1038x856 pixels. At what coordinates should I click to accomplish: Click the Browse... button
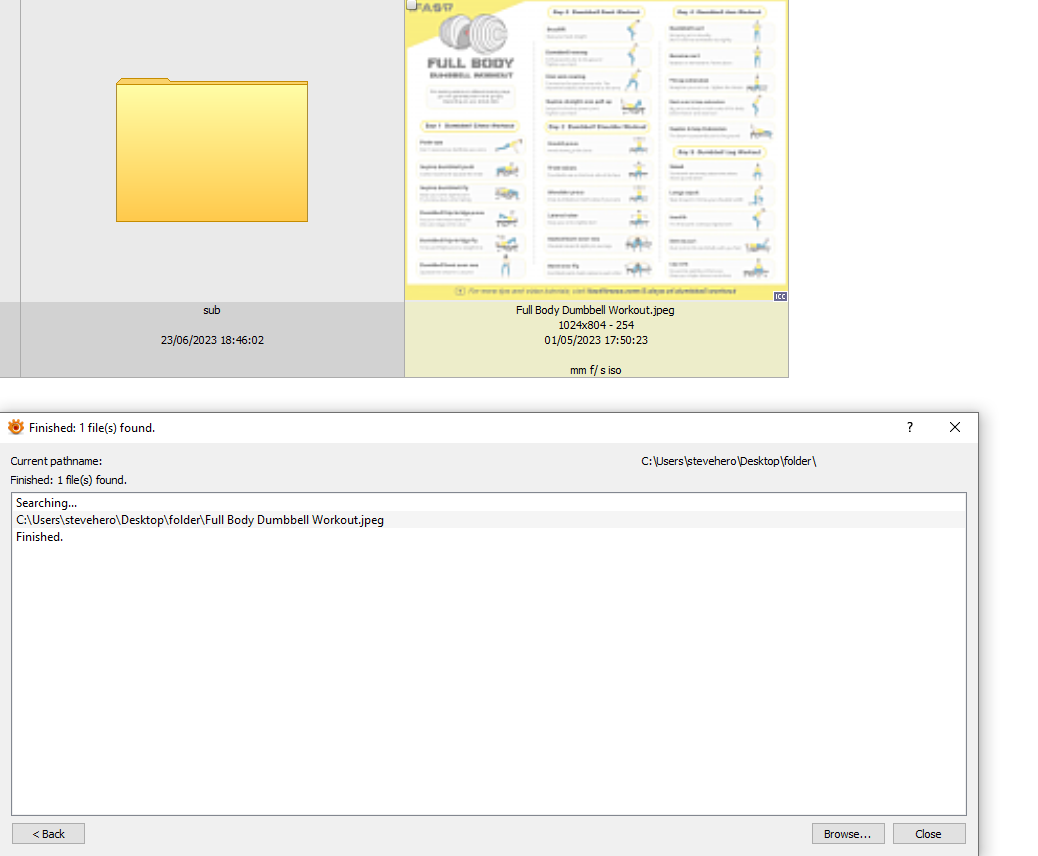pos(848,834)
